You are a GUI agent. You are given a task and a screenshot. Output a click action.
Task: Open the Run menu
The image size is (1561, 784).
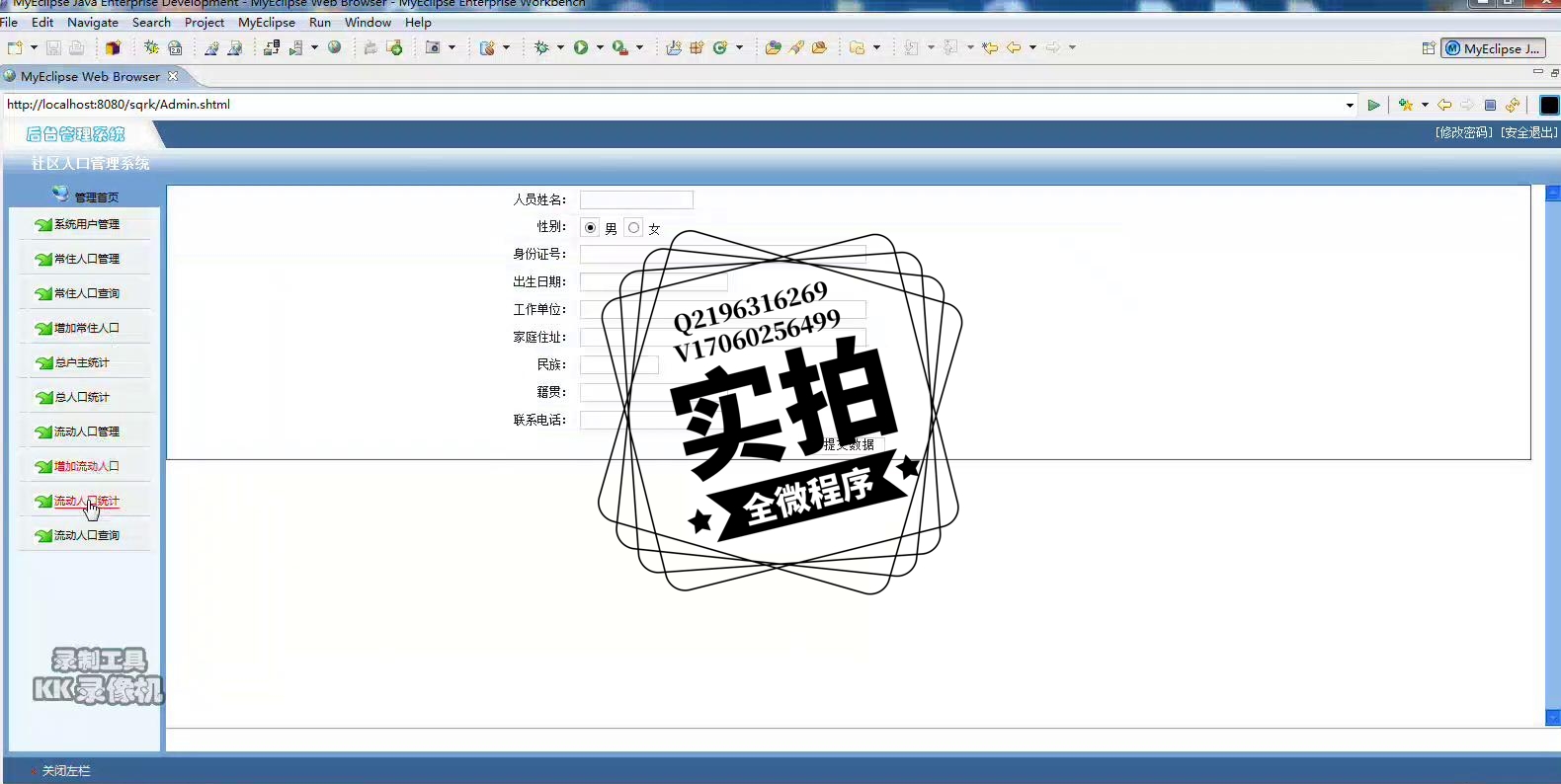tap(320, 22)
